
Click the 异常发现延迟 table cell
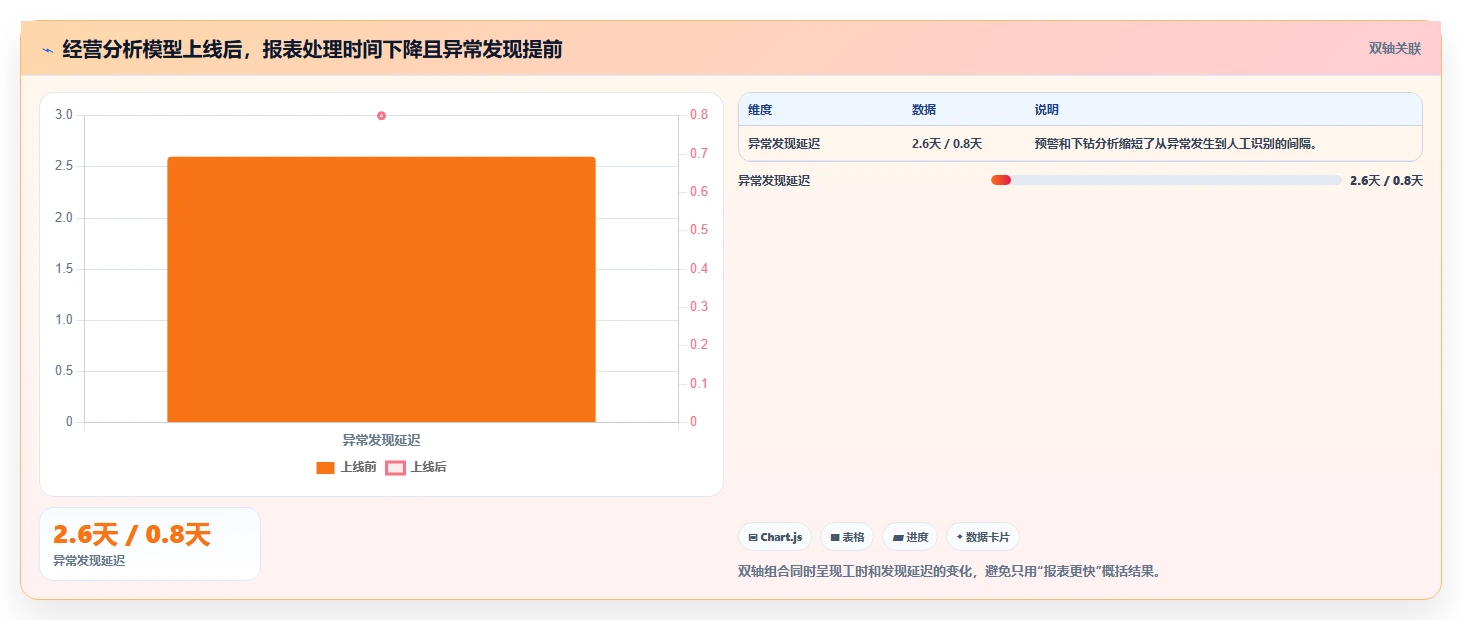click(x=784, y=144)
